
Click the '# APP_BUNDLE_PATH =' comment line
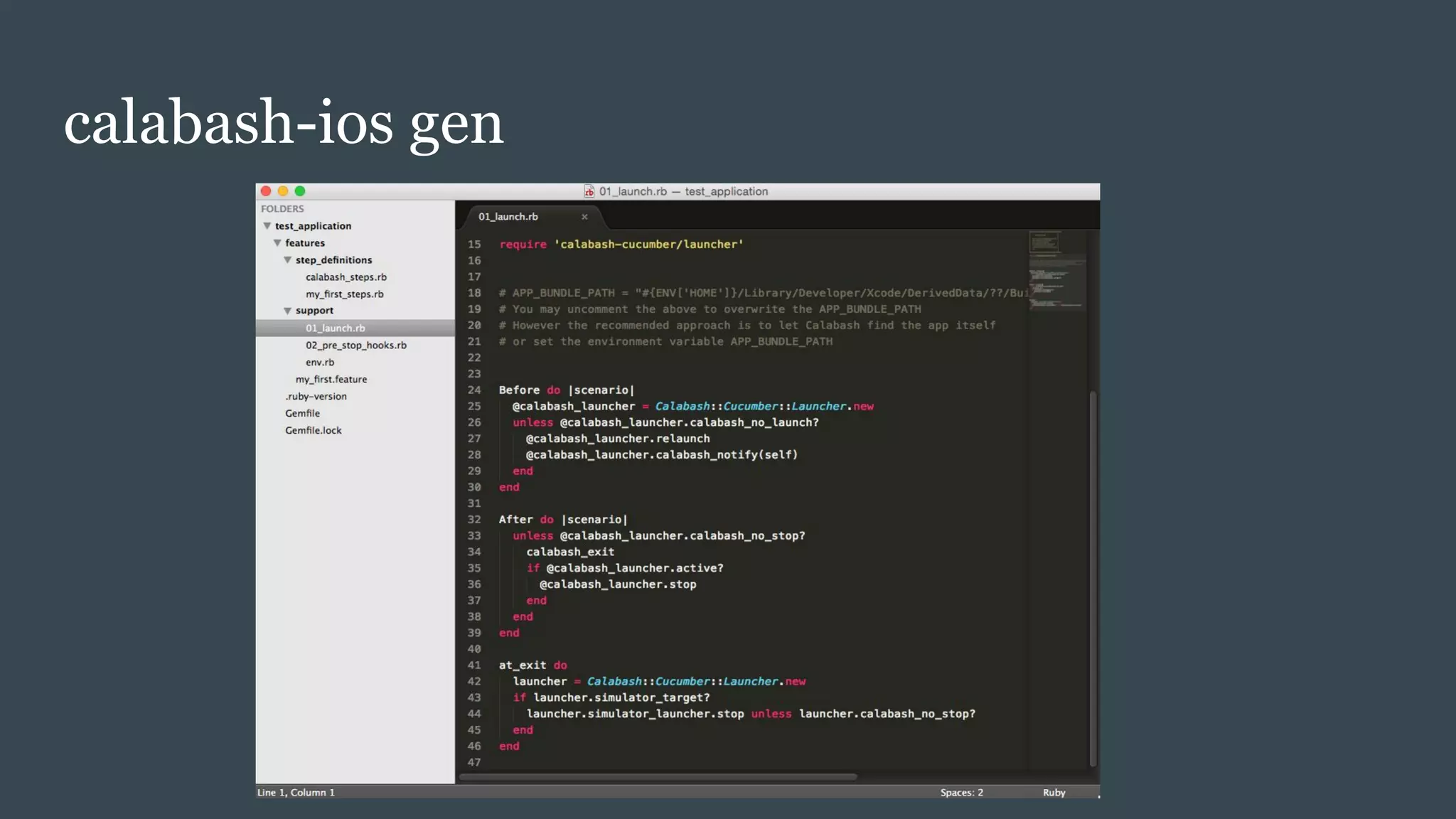pyautogui.click(x=764, y=293)
